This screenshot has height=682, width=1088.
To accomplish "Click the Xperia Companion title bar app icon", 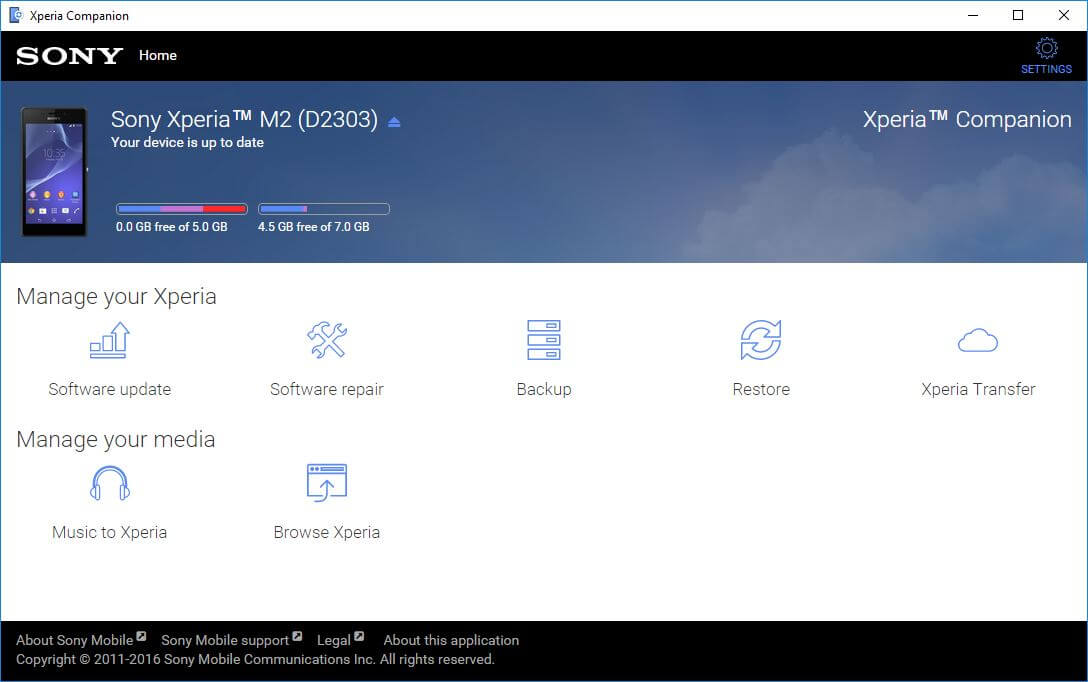I will [15, 15].
